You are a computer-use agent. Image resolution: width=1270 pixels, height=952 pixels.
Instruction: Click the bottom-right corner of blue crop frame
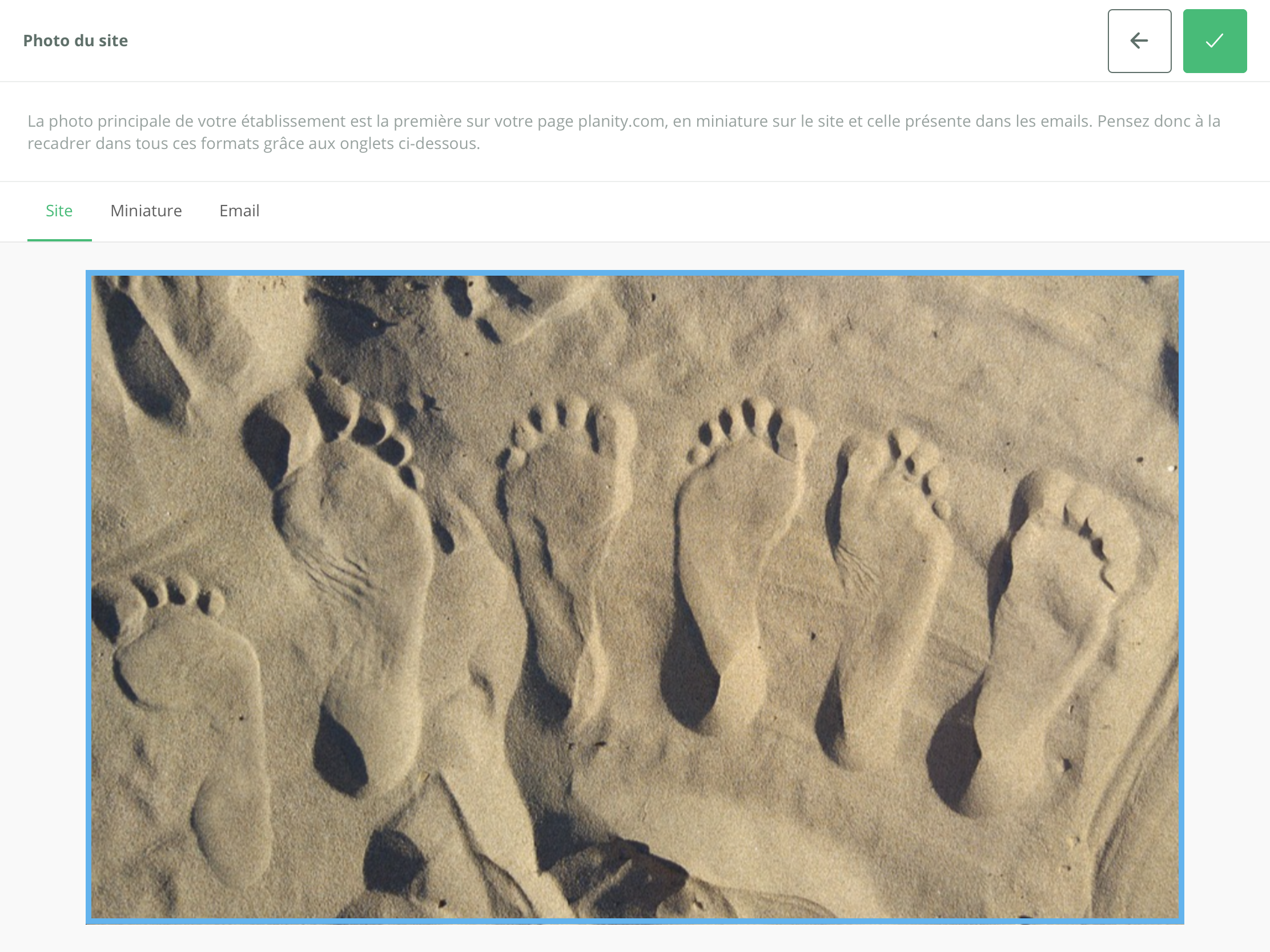(x=1181, y=921)
